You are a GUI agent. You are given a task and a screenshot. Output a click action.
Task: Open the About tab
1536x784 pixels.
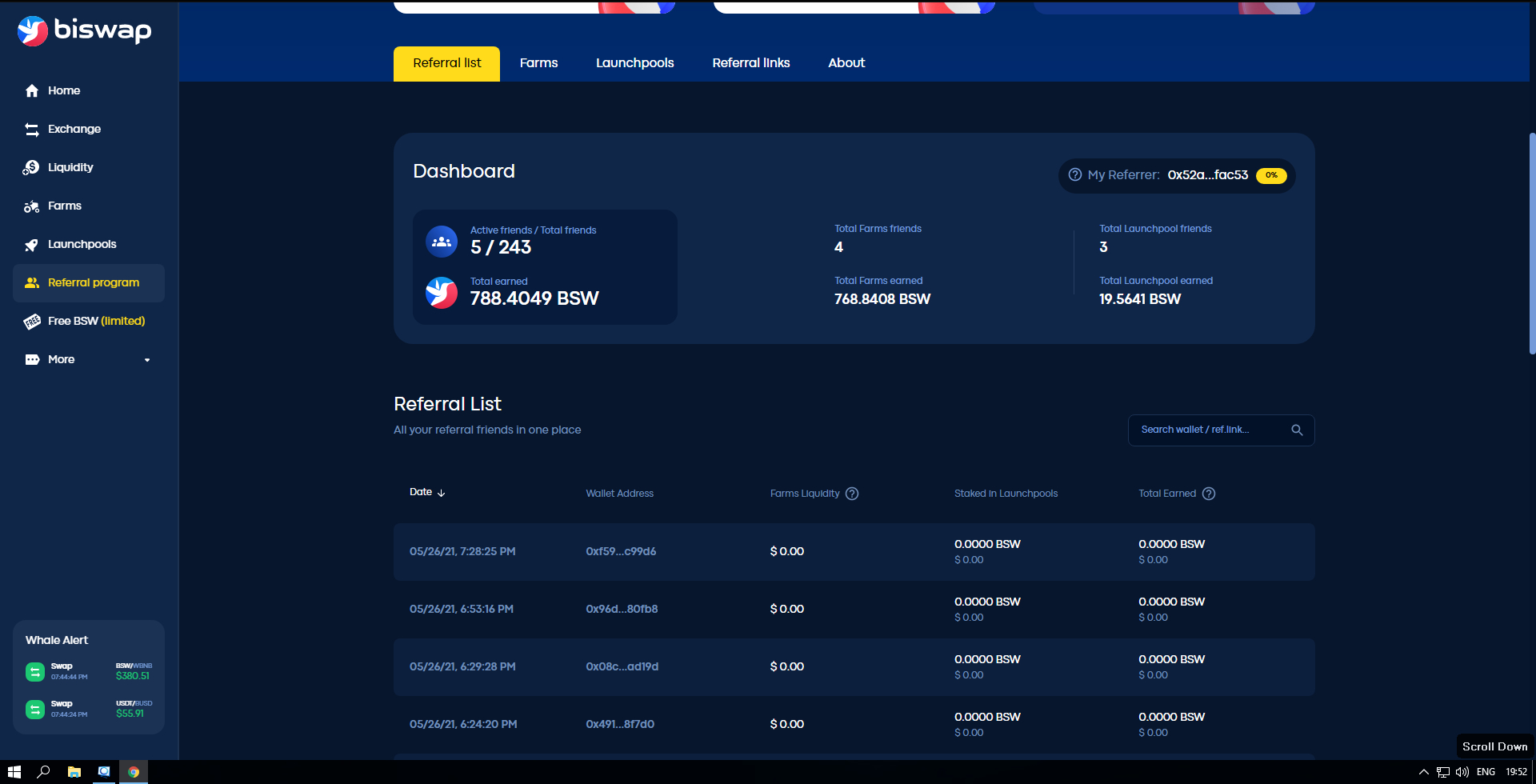click(x=846, y=63)
